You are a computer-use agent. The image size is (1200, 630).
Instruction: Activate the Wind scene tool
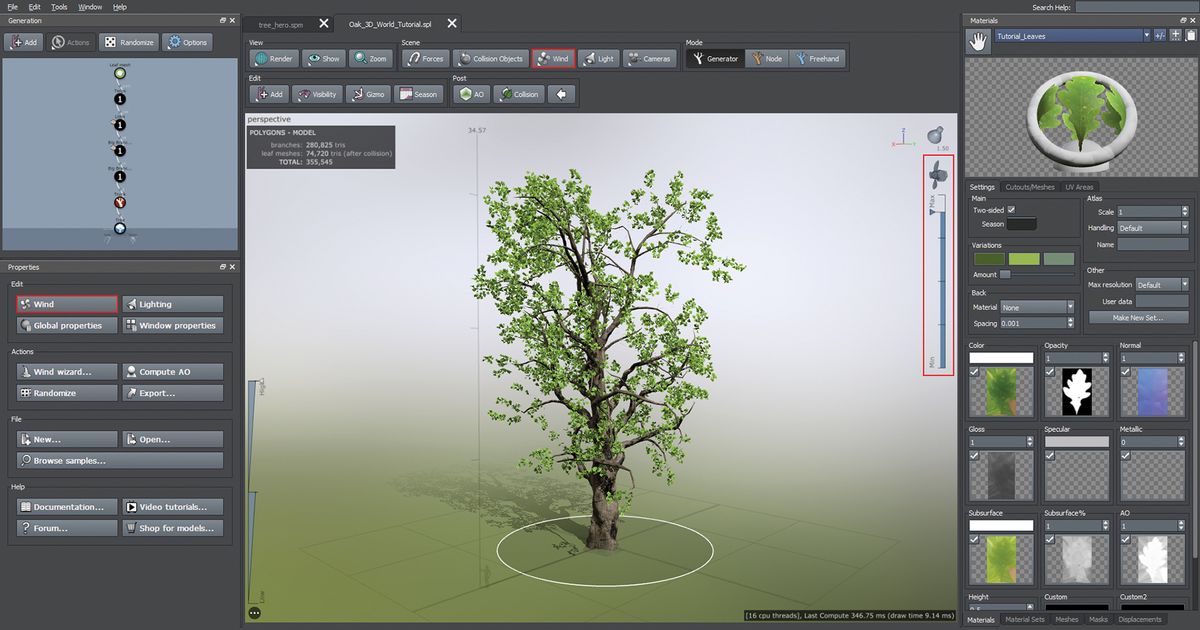[554, 58]
